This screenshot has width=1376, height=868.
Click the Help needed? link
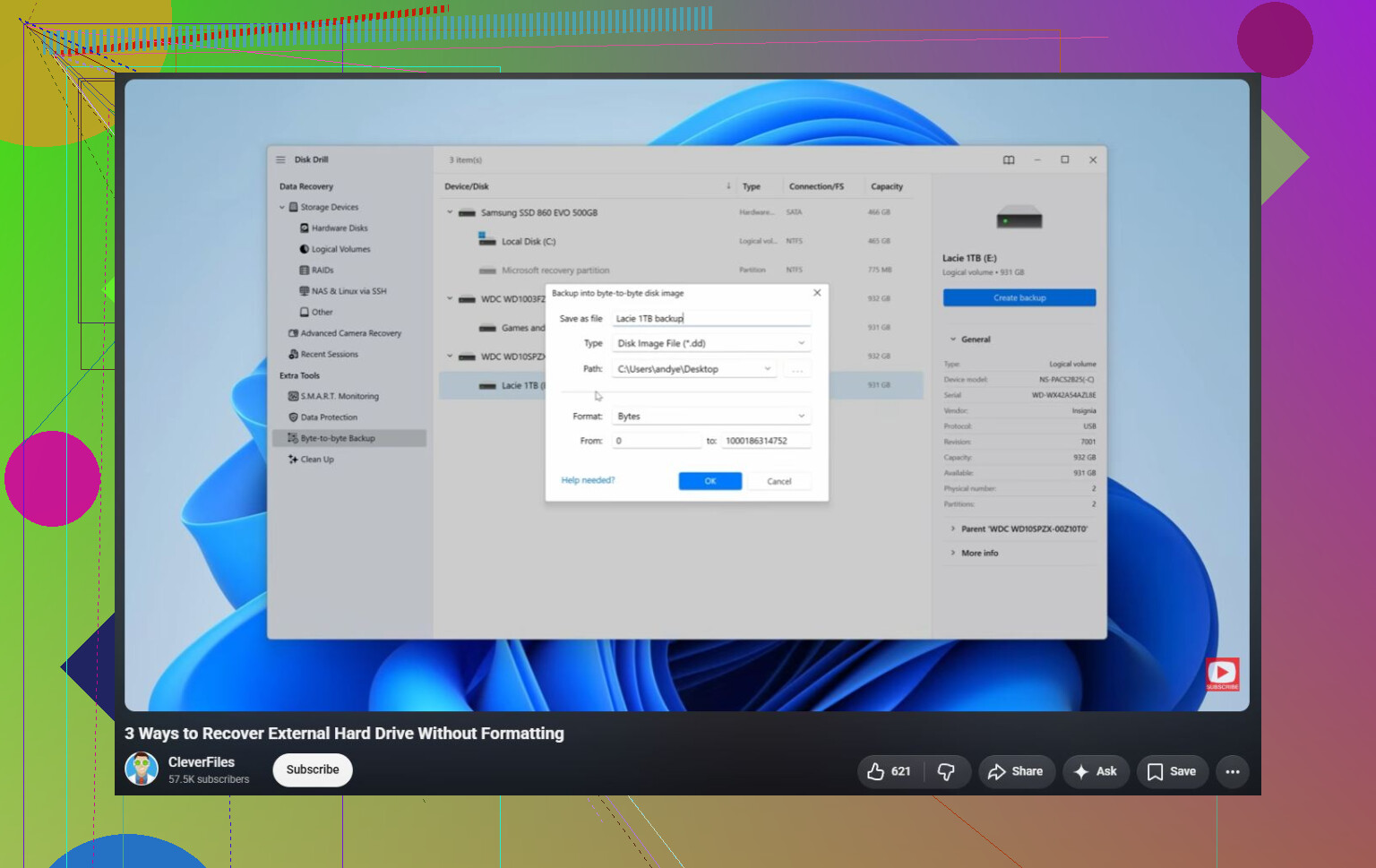coord(588,480)
